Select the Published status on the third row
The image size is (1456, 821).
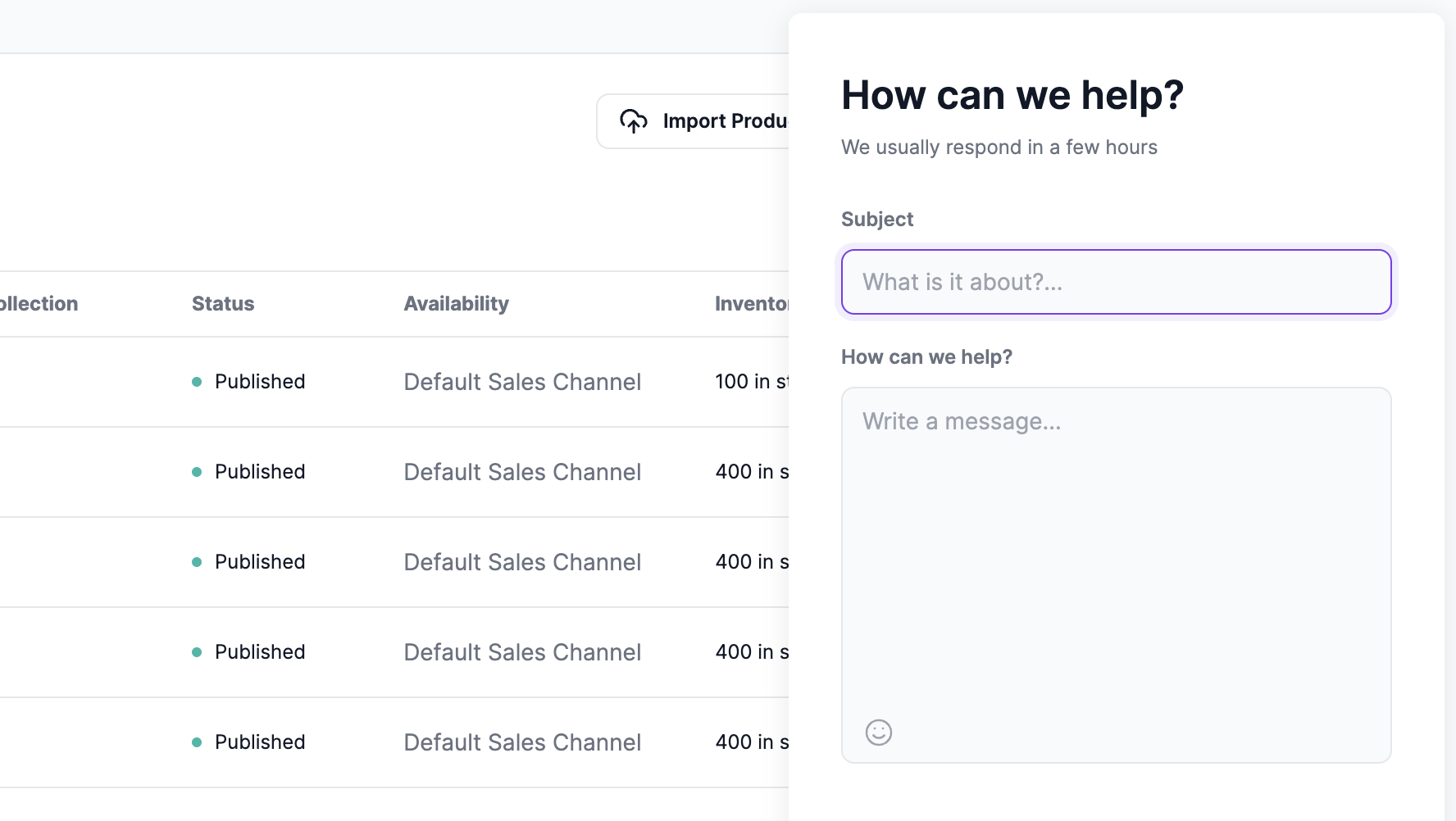[x=259, y=561]
